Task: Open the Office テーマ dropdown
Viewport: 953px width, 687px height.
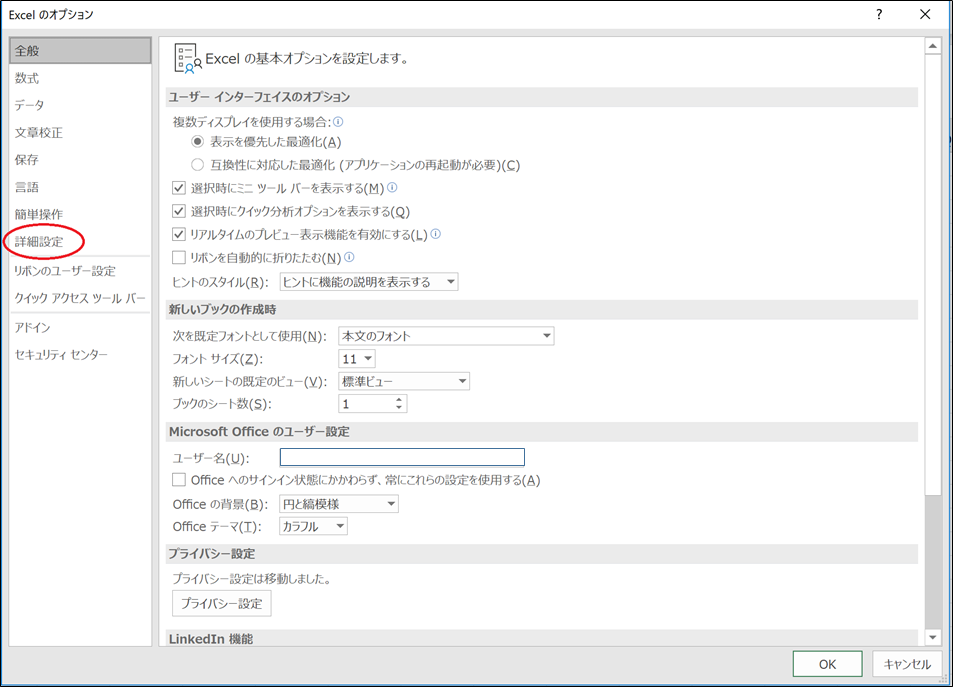Action: [313, 526]
